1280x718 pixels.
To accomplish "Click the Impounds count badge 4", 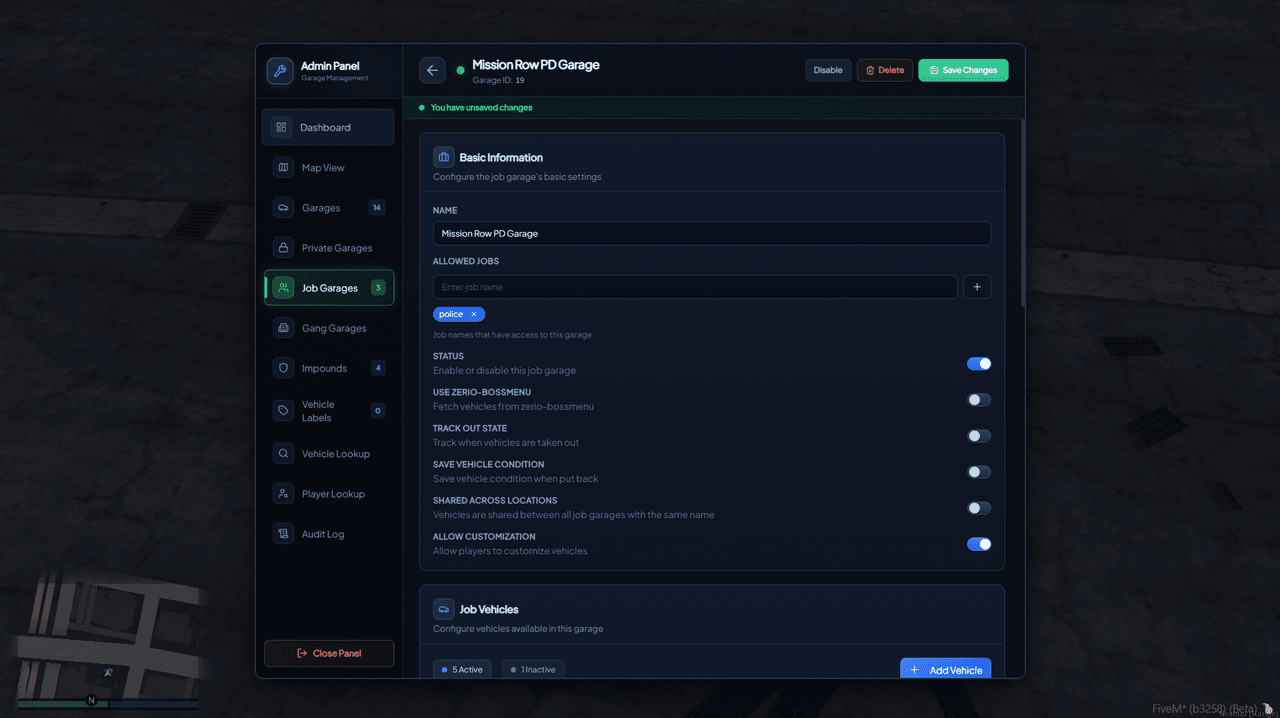I will tap(378, 368).
